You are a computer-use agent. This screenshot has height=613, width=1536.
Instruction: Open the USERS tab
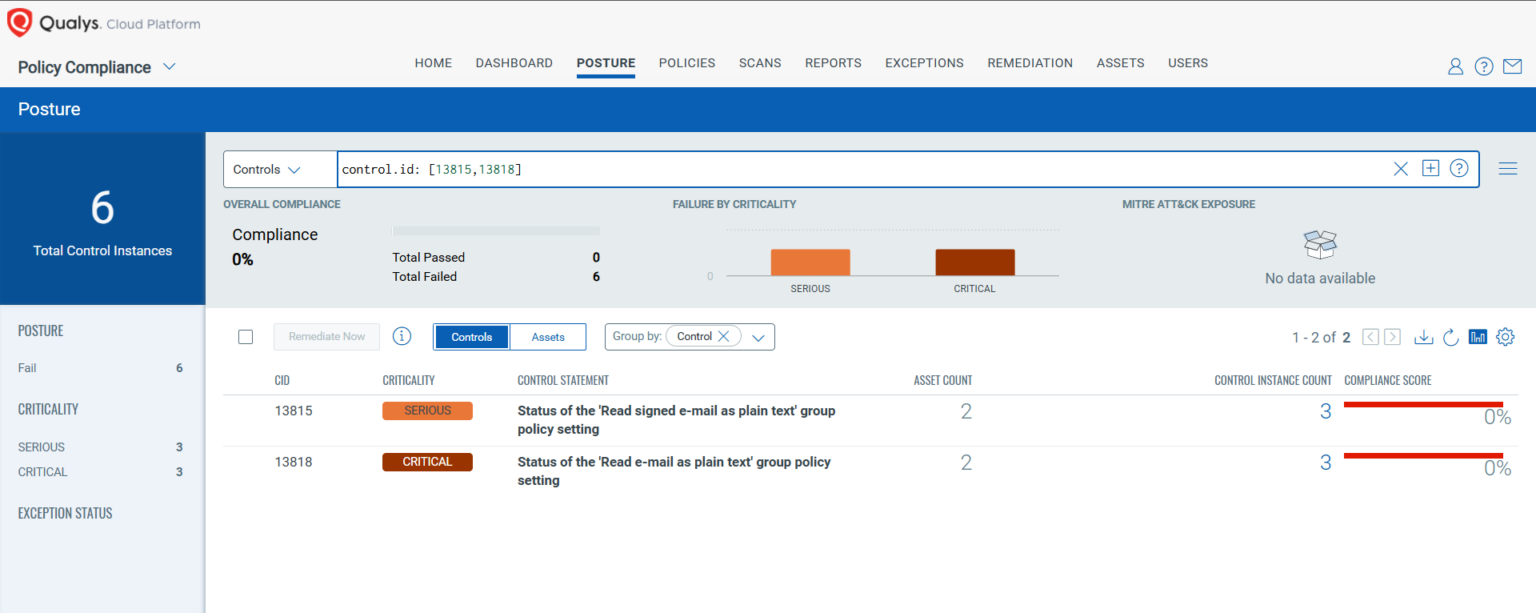coord(1188,63)
